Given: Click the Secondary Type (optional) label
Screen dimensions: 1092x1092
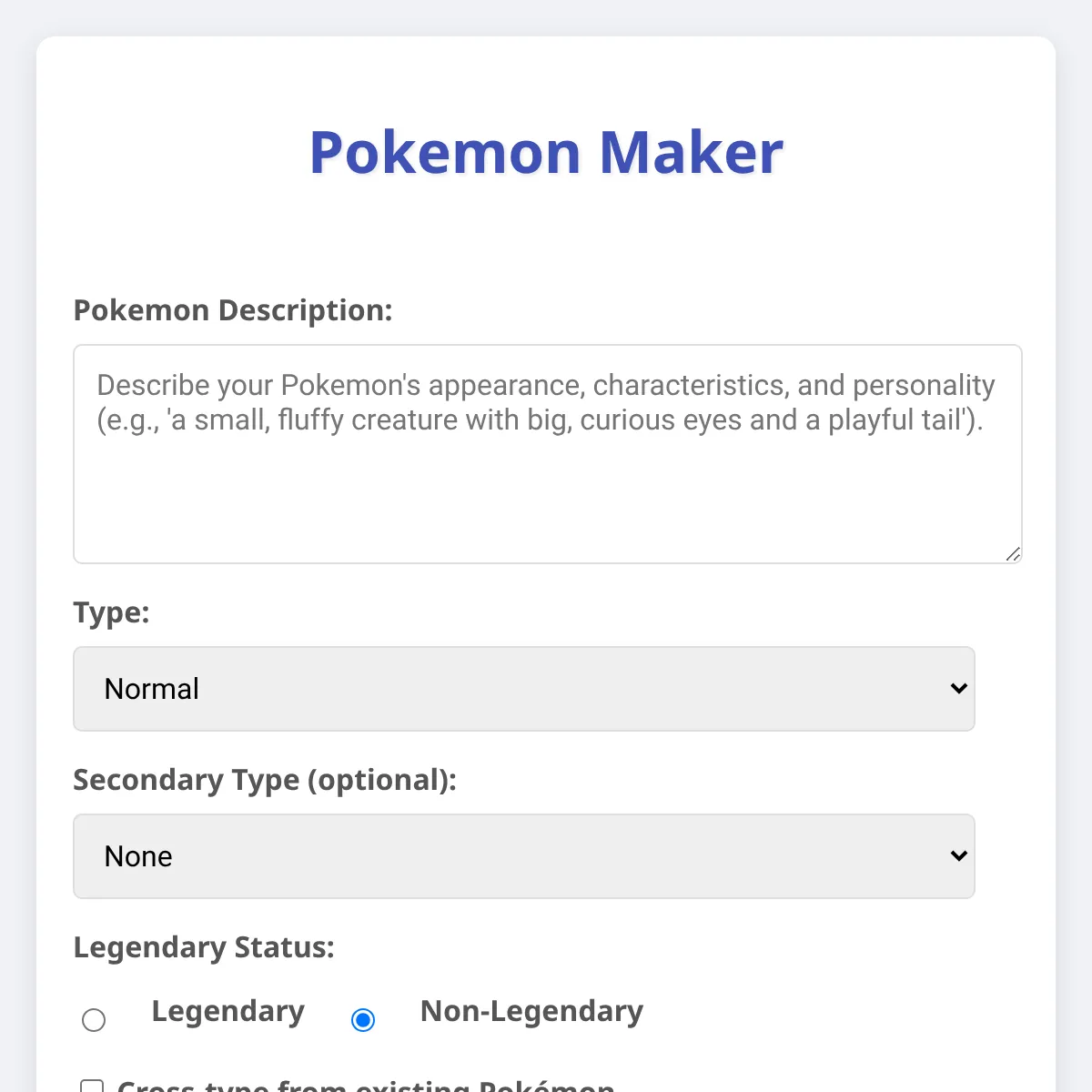Looking at the screenshot, I should point(265,780).
